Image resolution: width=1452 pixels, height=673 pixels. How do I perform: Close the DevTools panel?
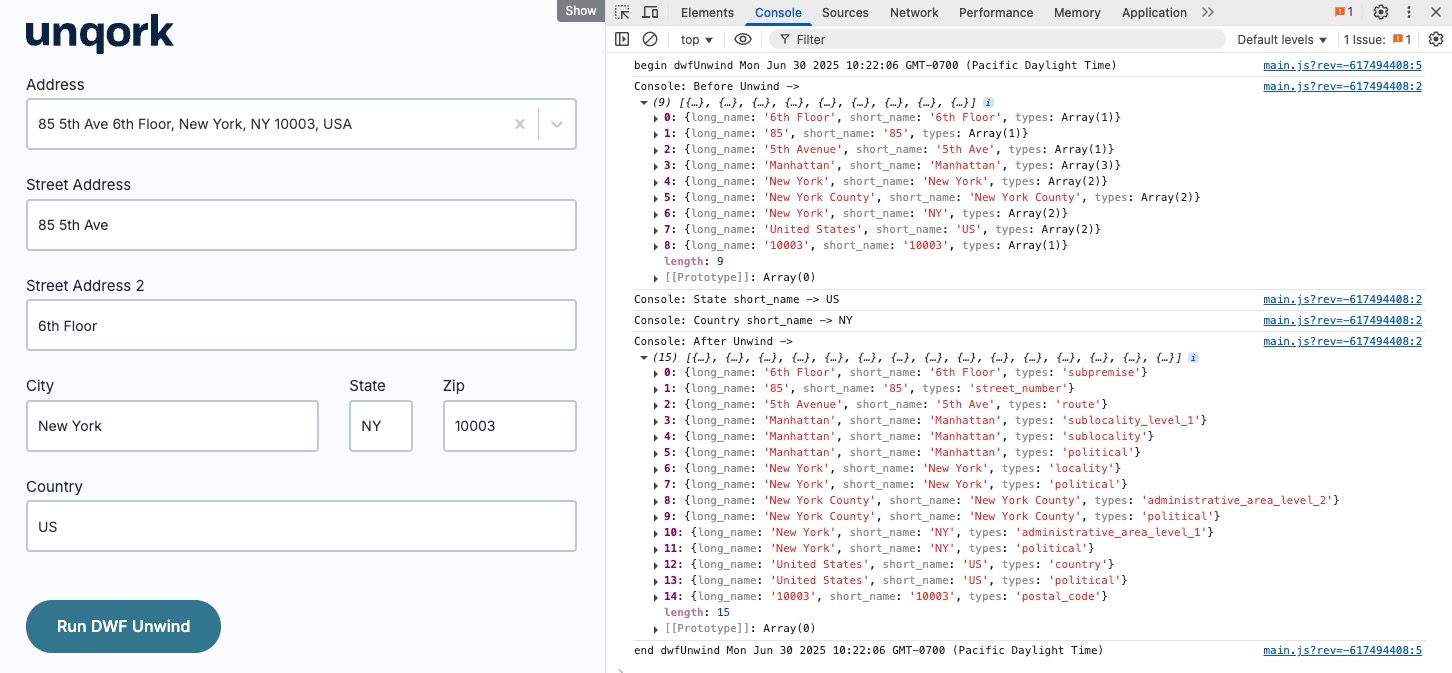1437,12
